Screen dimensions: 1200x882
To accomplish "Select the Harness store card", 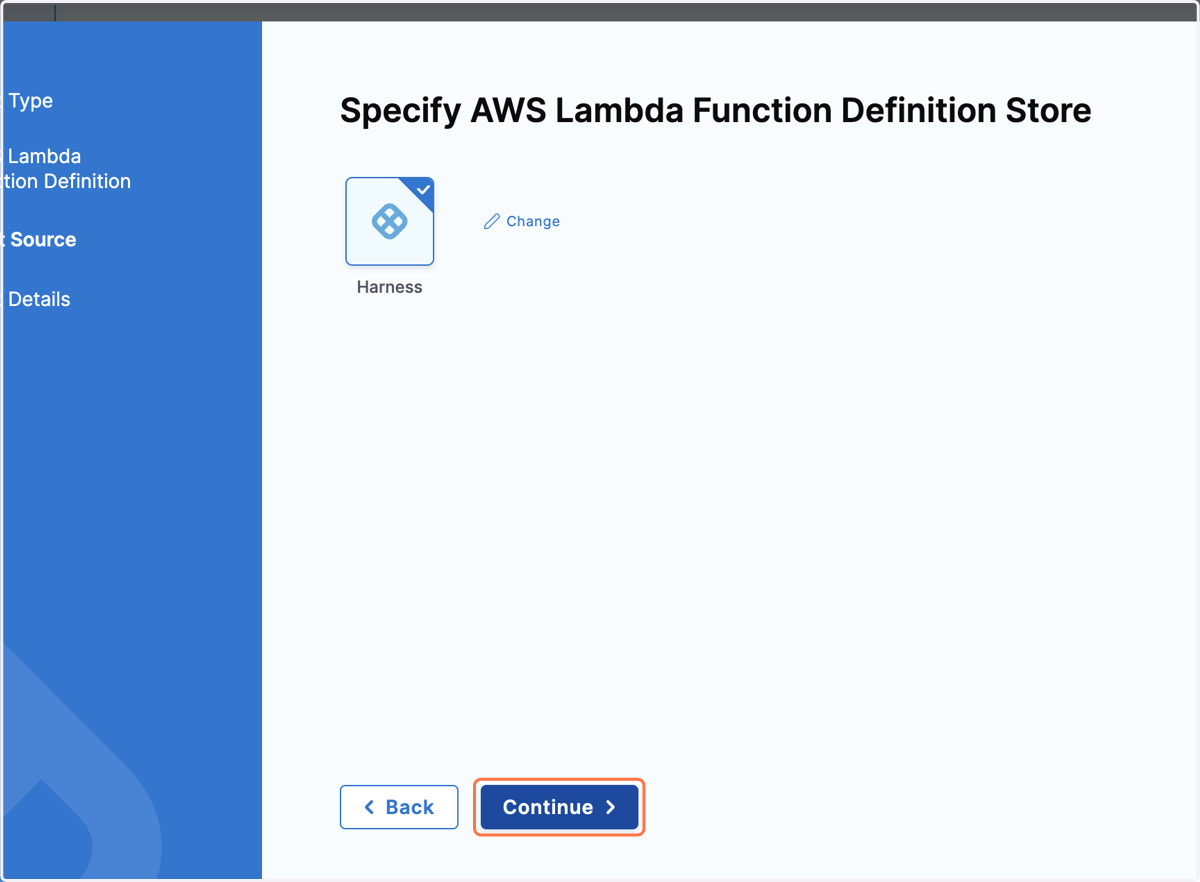I will (390, 221).
